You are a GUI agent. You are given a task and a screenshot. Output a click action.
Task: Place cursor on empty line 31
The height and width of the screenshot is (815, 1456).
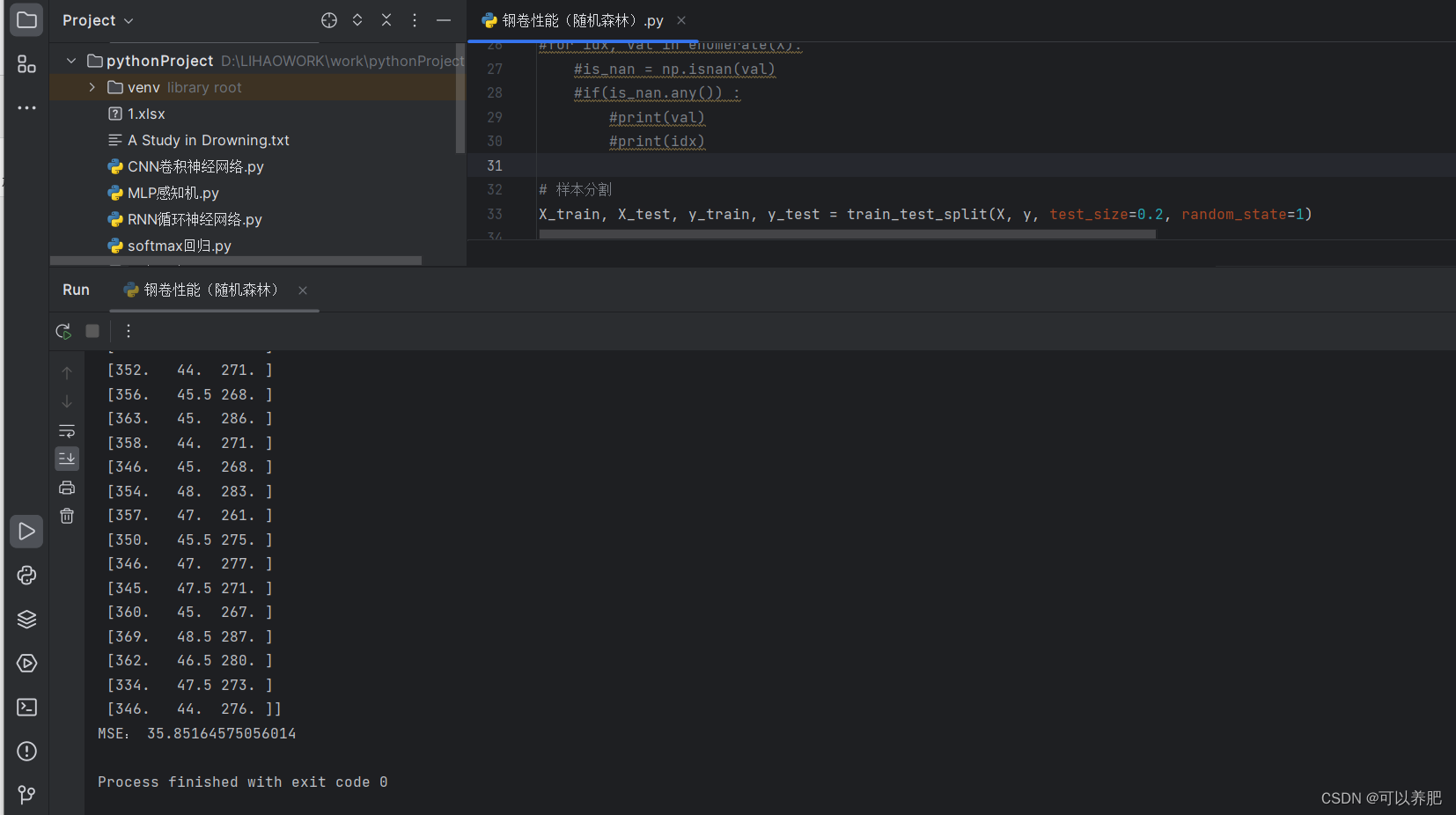tap(995, 165)
